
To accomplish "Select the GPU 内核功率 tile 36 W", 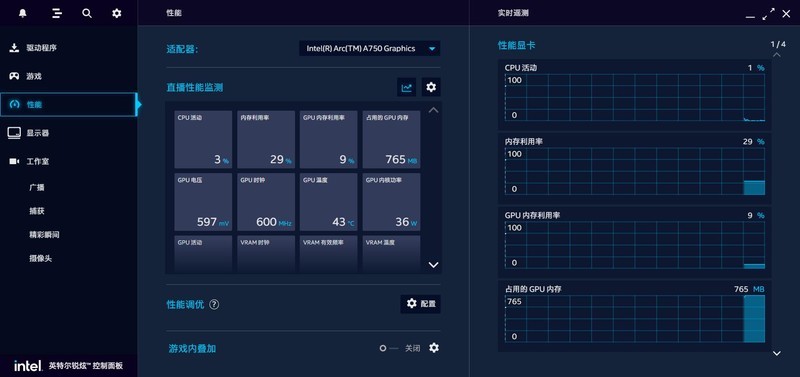I will click(391, 202).
